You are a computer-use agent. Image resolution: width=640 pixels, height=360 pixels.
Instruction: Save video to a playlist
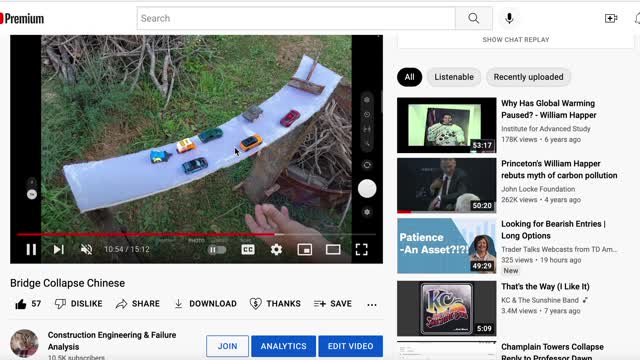pos(333,304)
